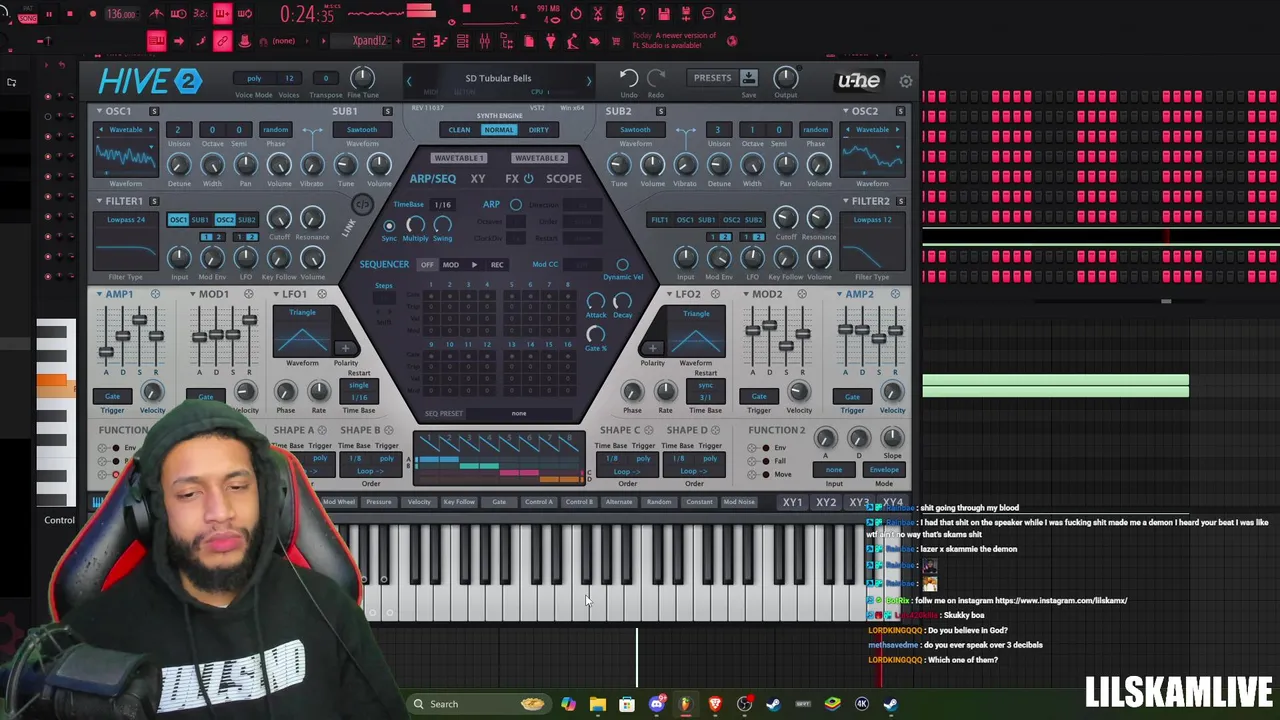The image size is (1280, 720).
Task: Click the Hive settings gear icon
Action: tap(906, 81)
